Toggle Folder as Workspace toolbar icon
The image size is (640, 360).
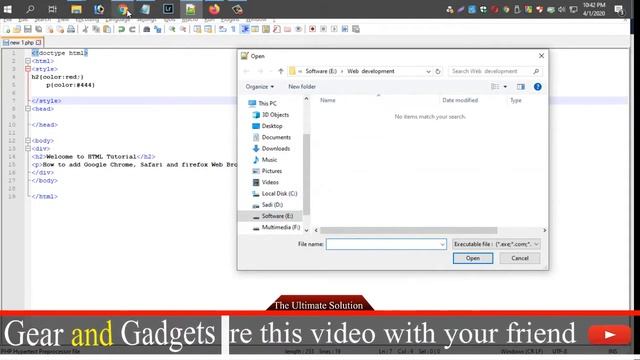click(x=287, y=29)
